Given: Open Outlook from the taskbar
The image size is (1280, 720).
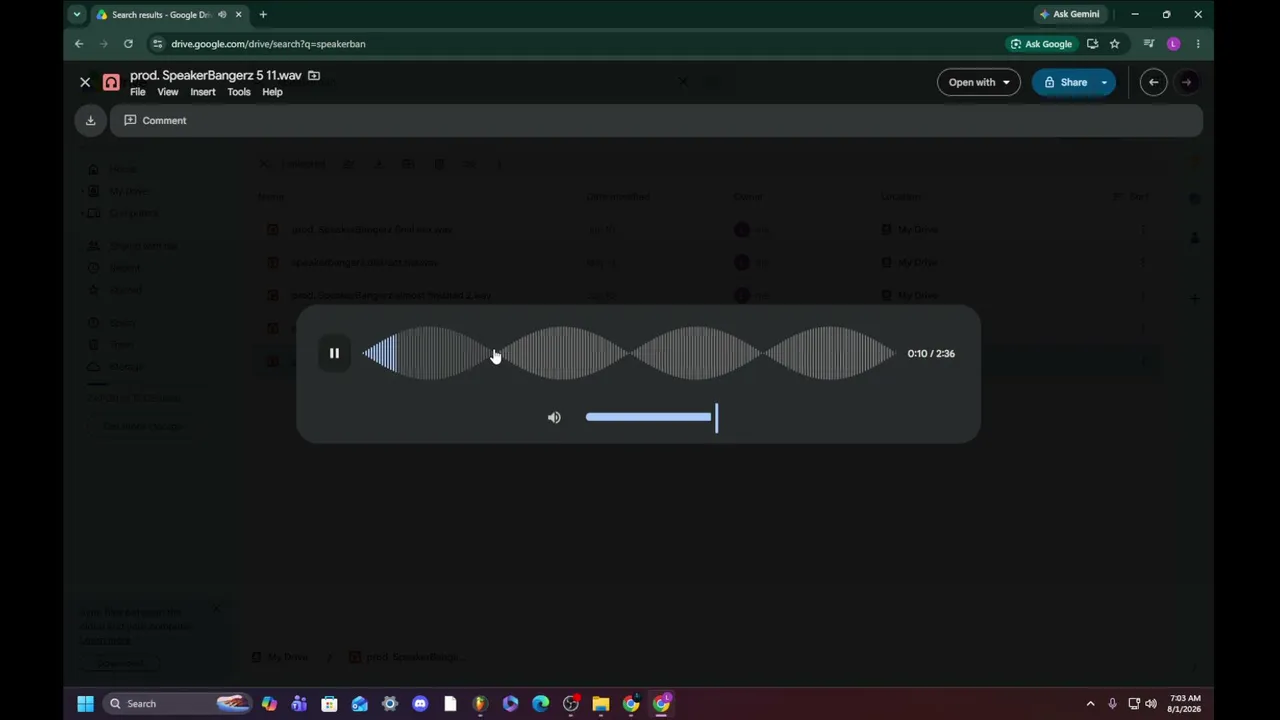Looking at the screenshot, I should tap(359, 704).
